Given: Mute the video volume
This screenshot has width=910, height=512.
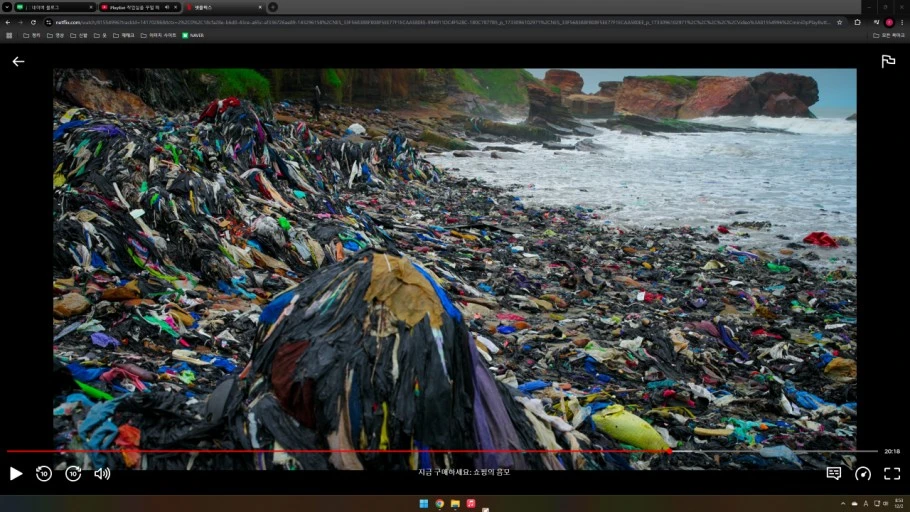Looking at the screenshot, I should (102, 474).
